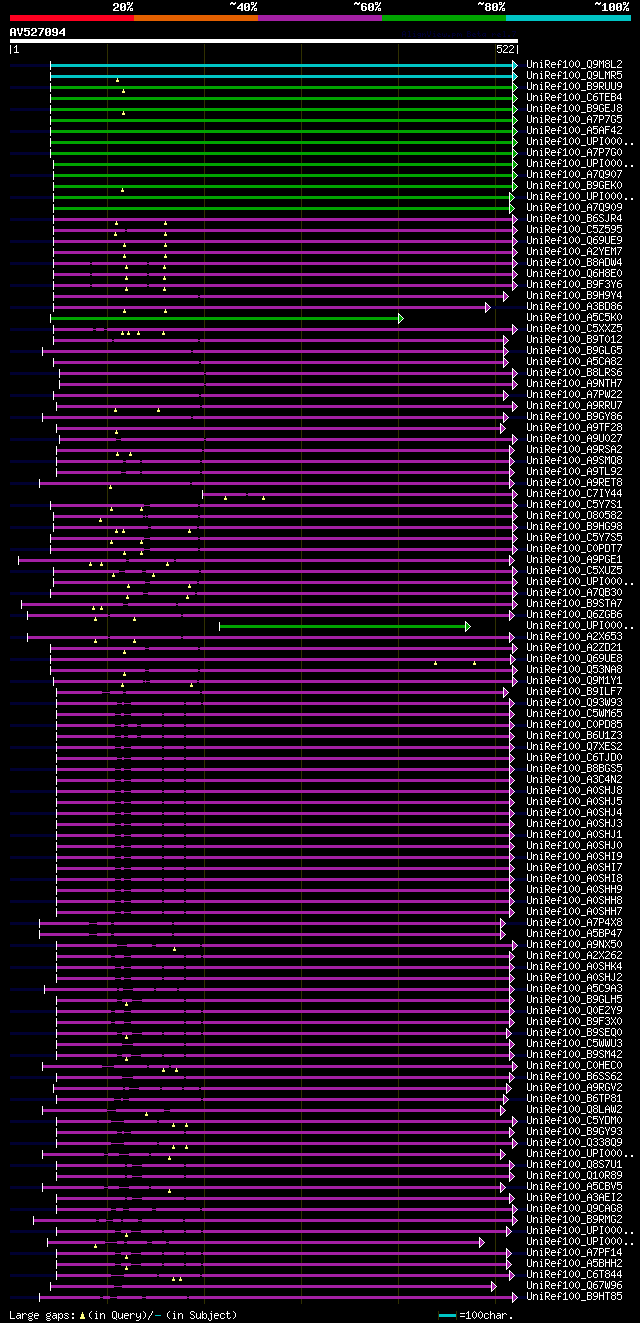Select the UniRef100_A2X653 label

(x=574, y=637)
